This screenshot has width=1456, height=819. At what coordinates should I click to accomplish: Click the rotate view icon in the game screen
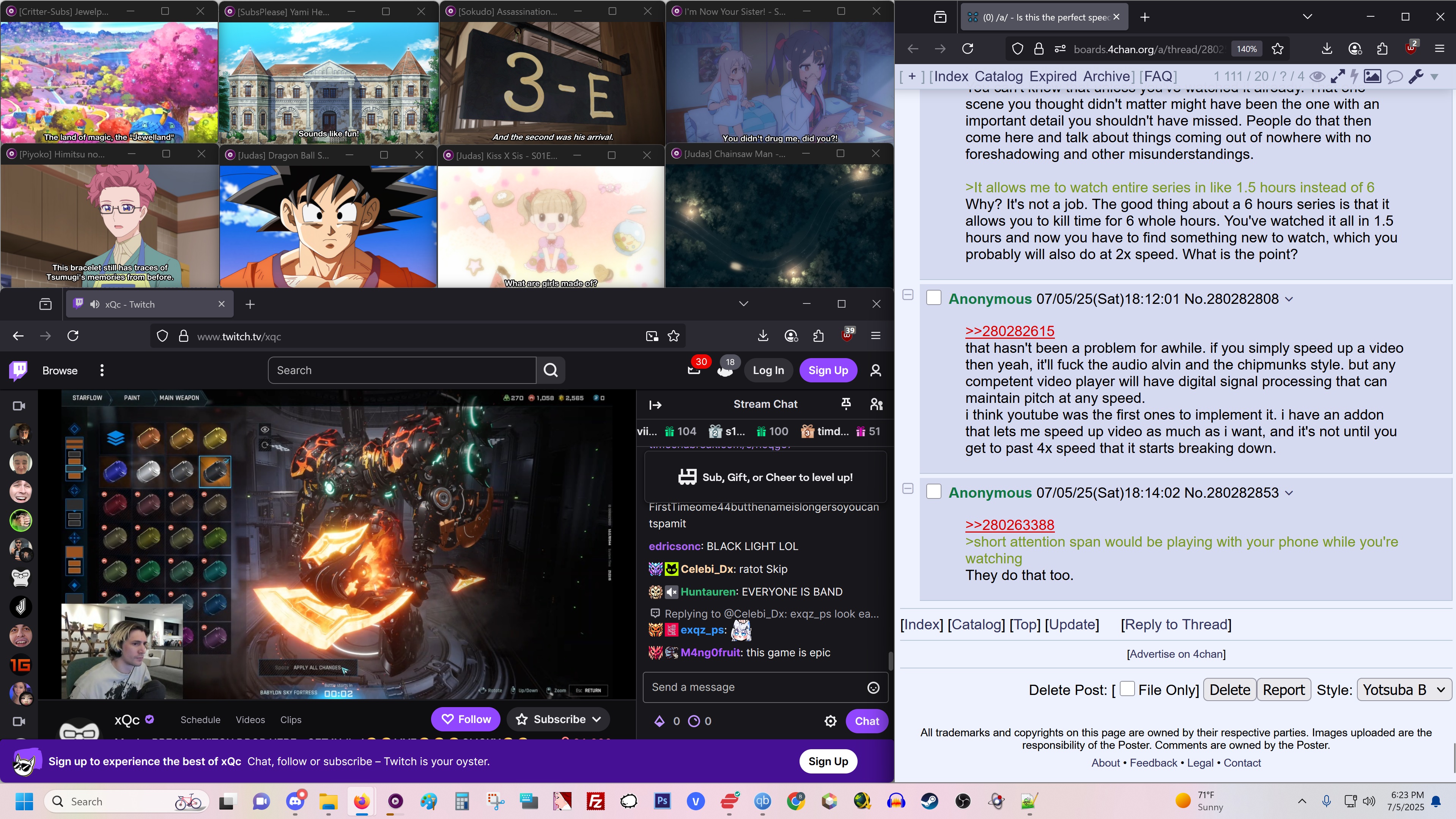pyautogui.click(x=264, y=445)
